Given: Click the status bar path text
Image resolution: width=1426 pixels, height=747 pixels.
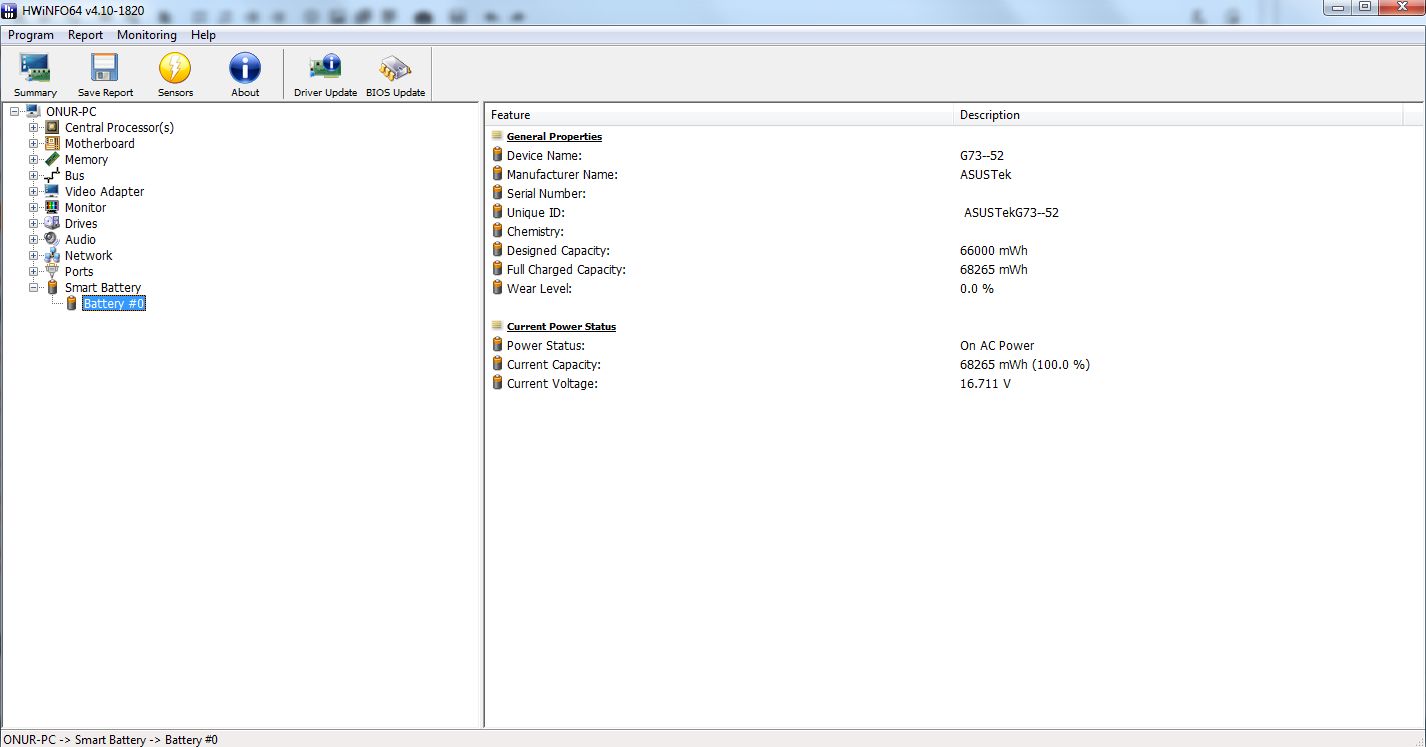Looking at the screenshot, I should 110,740.
